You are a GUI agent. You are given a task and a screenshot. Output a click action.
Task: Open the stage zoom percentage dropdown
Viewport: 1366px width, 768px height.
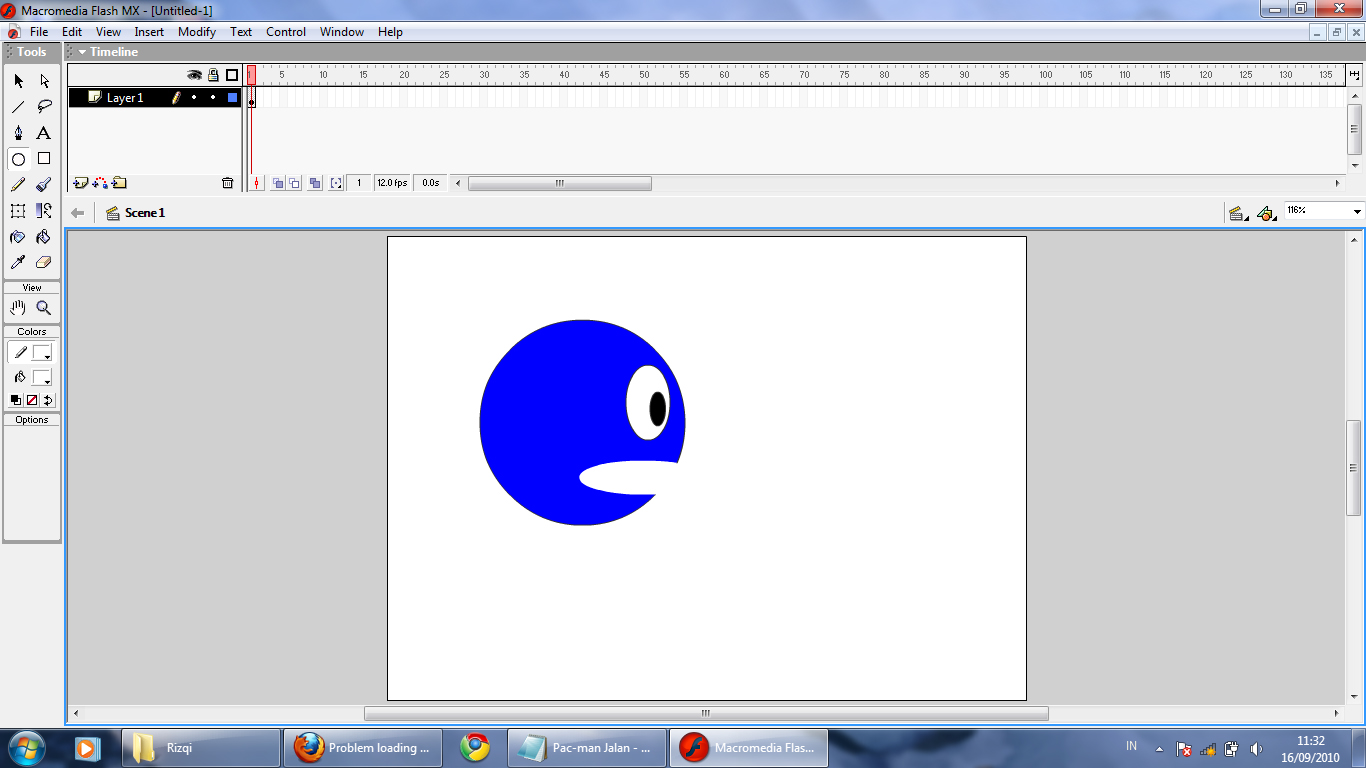[1357, 212]
